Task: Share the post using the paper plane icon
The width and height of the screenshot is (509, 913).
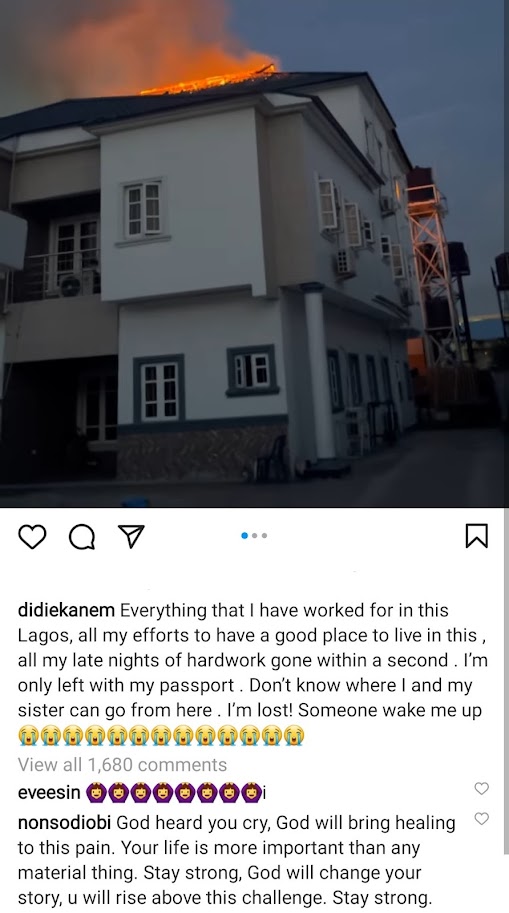Action: coord(131,536)
